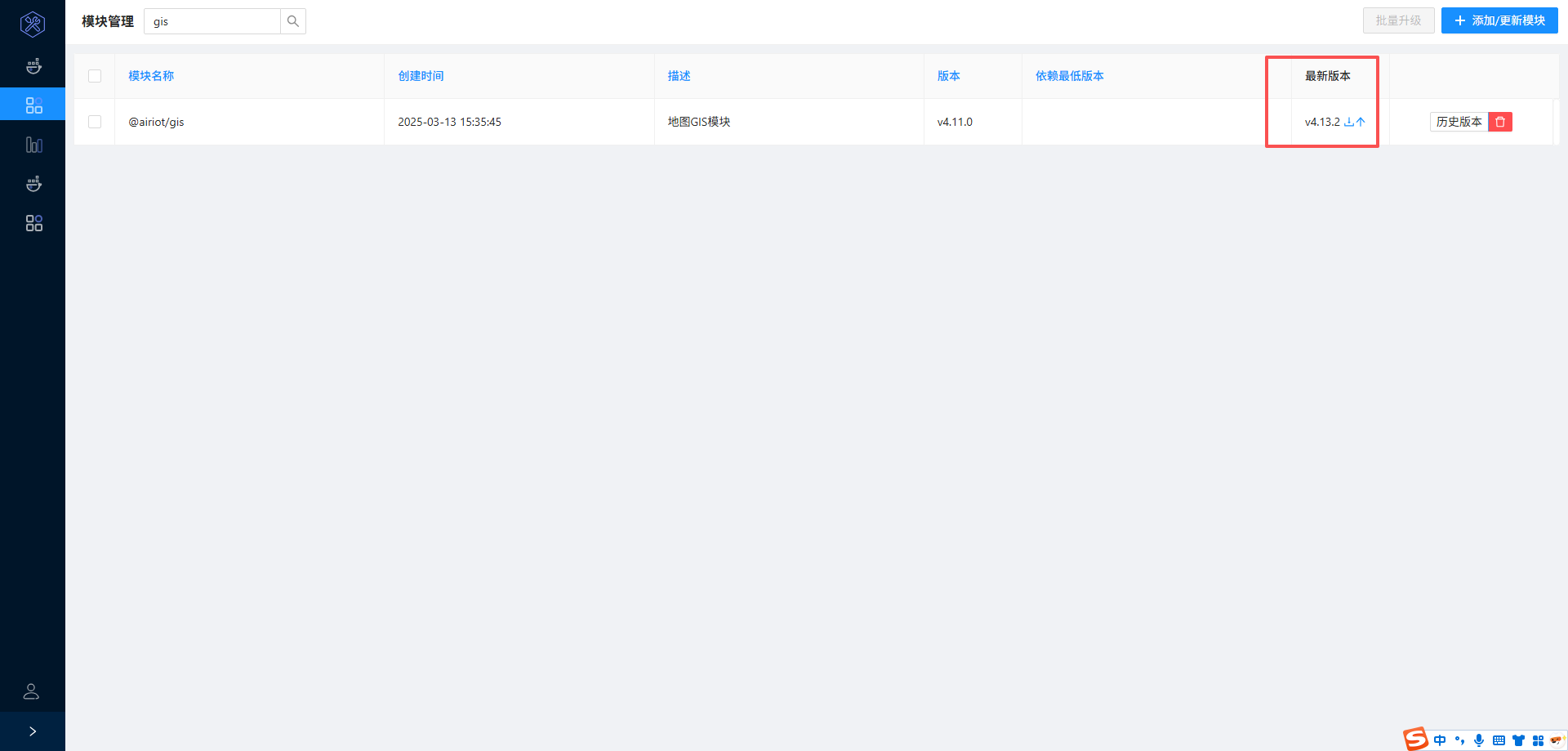Click the magnifier search button beside gis
The width and height of the screenshot is (1568, 751).
[293, 21]
